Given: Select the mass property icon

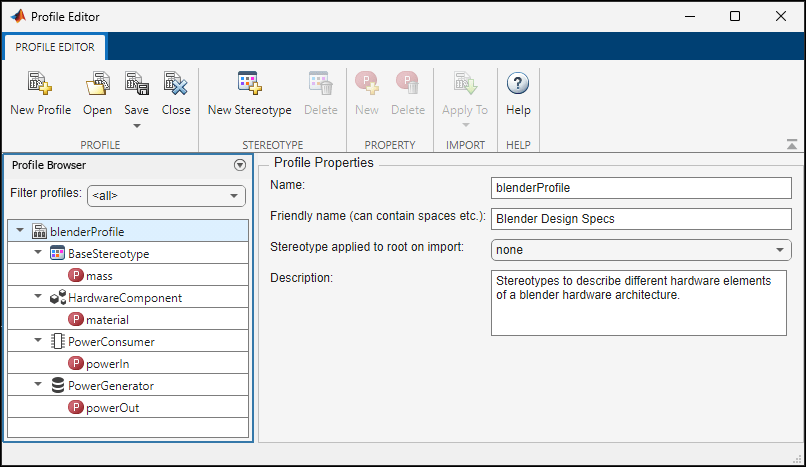Looking at the screenshot, I should point(76,275).
